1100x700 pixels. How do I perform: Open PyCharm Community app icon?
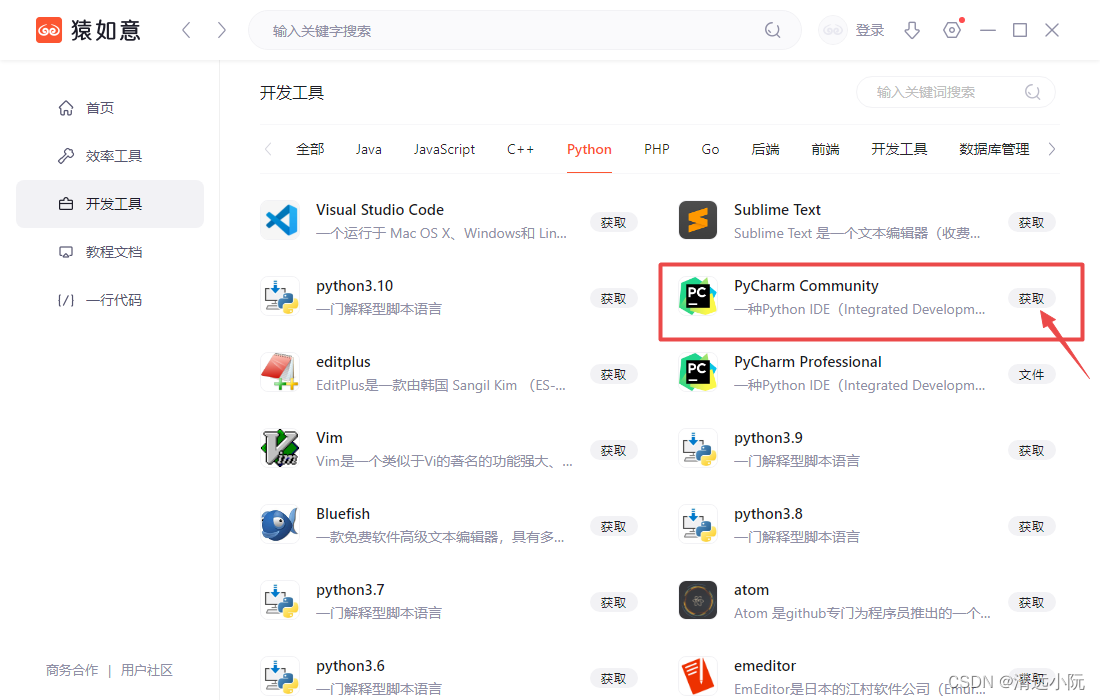tap(697, 296)
